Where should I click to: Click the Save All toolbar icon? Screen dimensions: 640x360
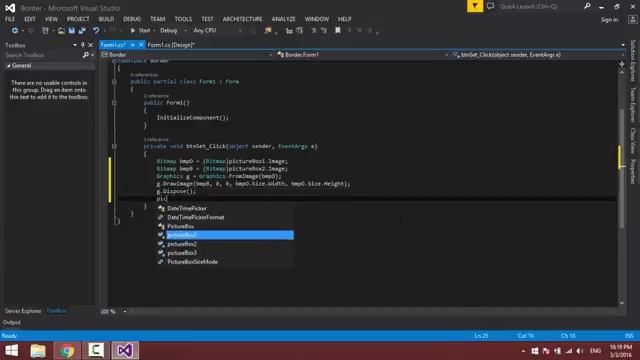tap(82, 31)
